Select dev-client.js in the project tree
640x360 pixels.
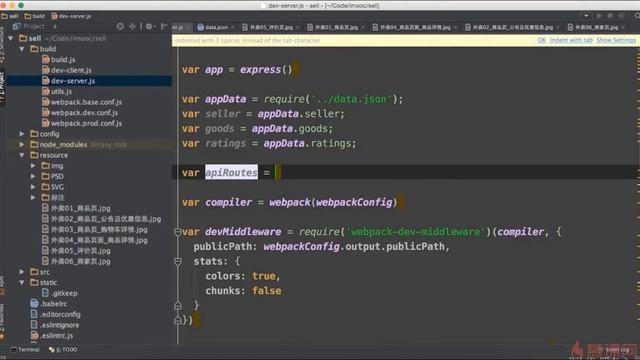pyautogui.click(x=71, y=70)
